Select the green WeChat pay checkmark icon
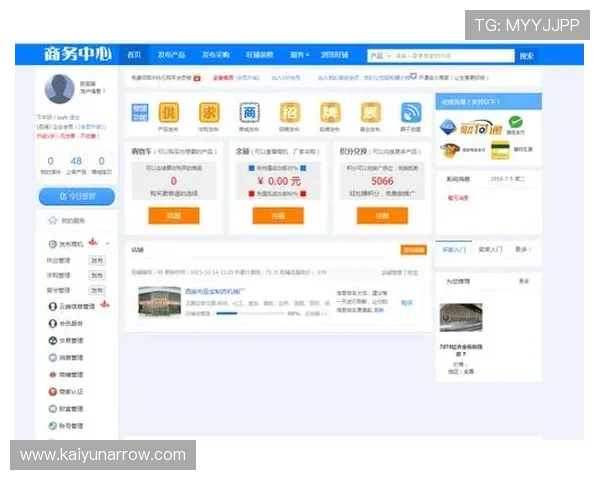Image resolution: width=600 pixels, height=480 pixels. click(515, 123)
